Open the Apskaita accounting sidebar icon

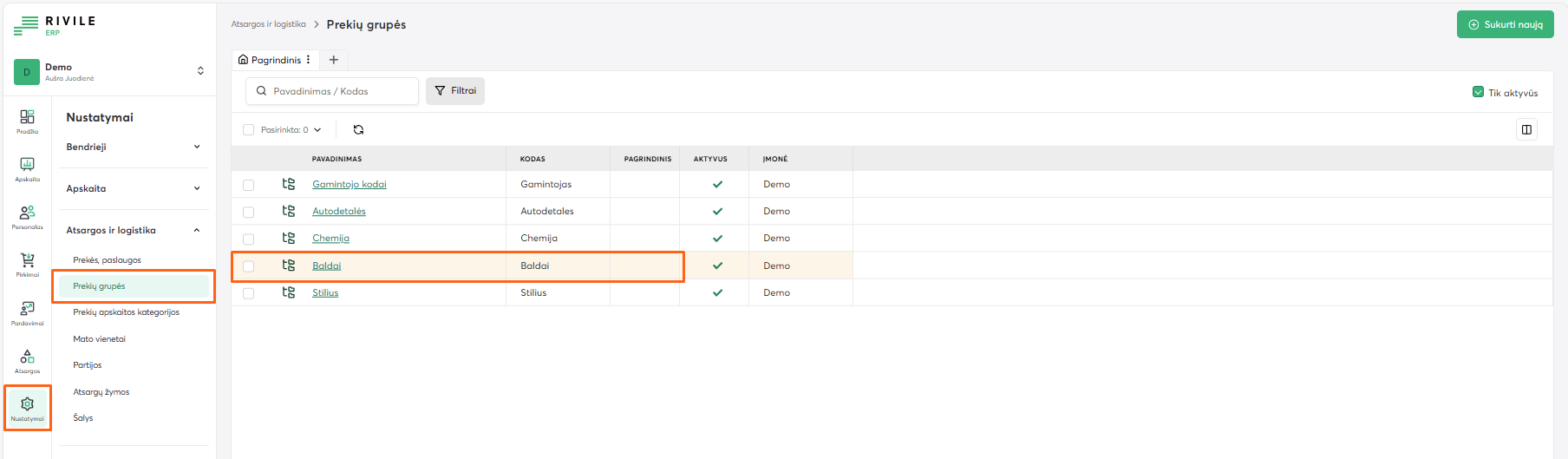click(27, 168)
